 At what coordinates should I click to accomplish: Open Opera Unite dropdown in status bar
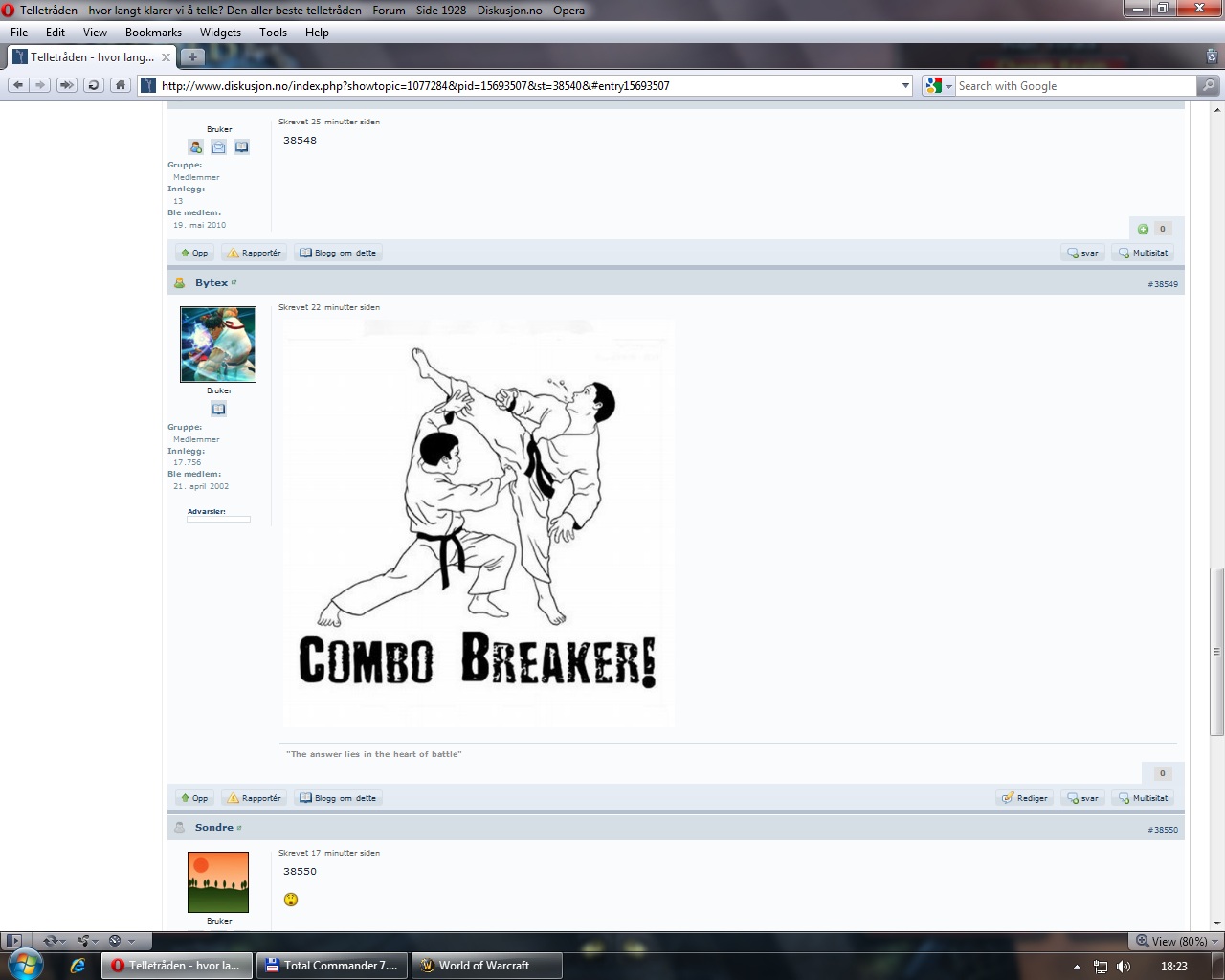click(x=88, y=941)
